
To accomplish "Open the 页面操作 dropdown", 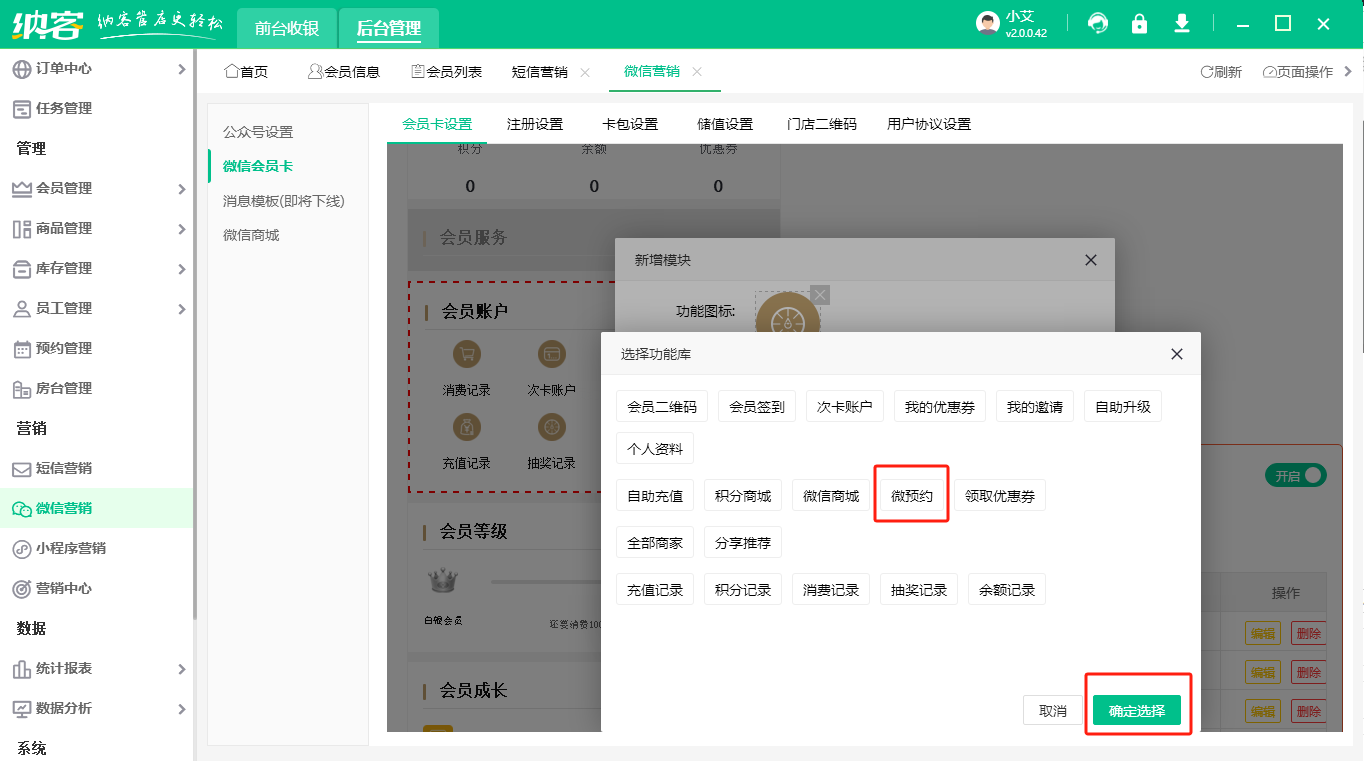I will pos(1305,72).
